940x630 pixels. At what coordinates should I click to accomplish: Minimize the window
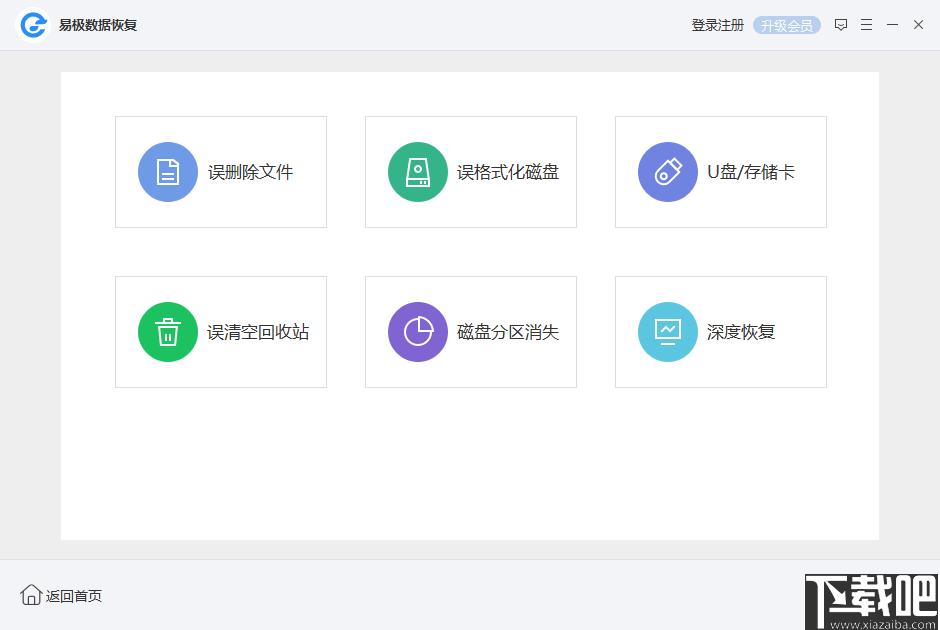click(893, 25)
